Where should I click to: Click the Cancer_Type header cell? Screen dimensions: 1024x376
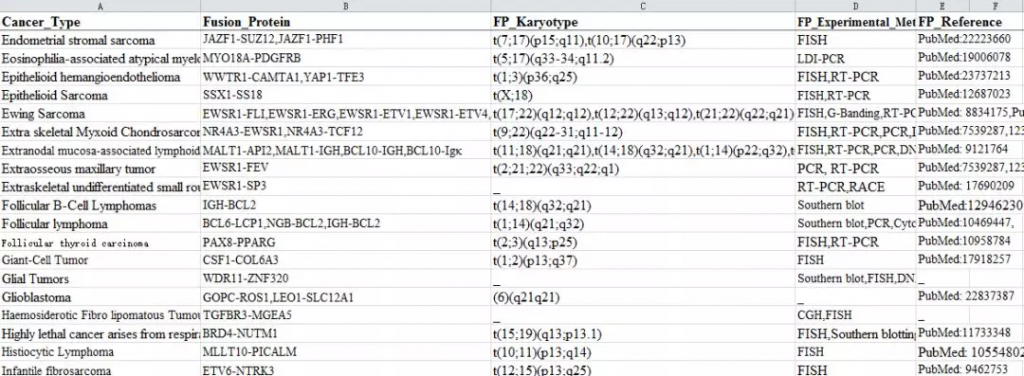click(x=100, y=22)
